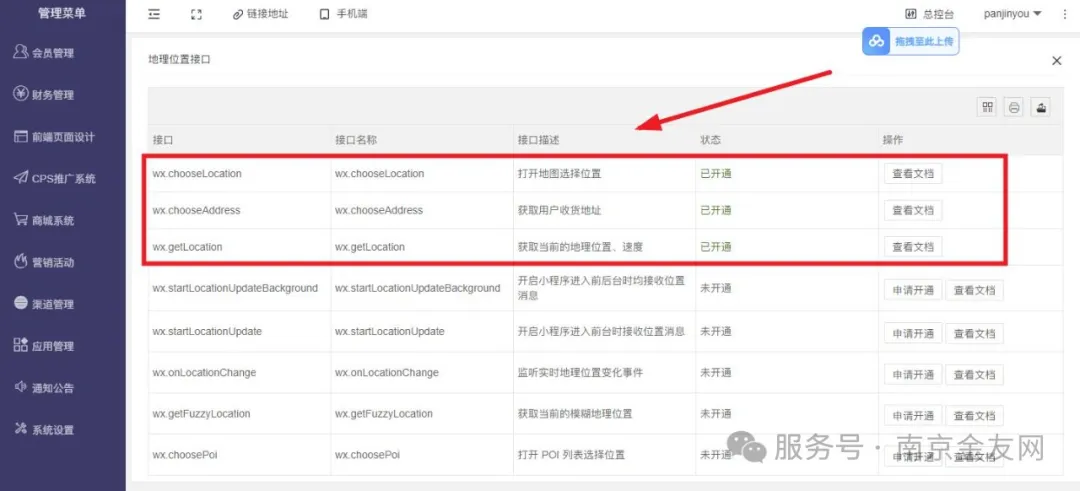
Task: Click 申请开通 for wx.onLocationChange
Action: pos(913,375)
